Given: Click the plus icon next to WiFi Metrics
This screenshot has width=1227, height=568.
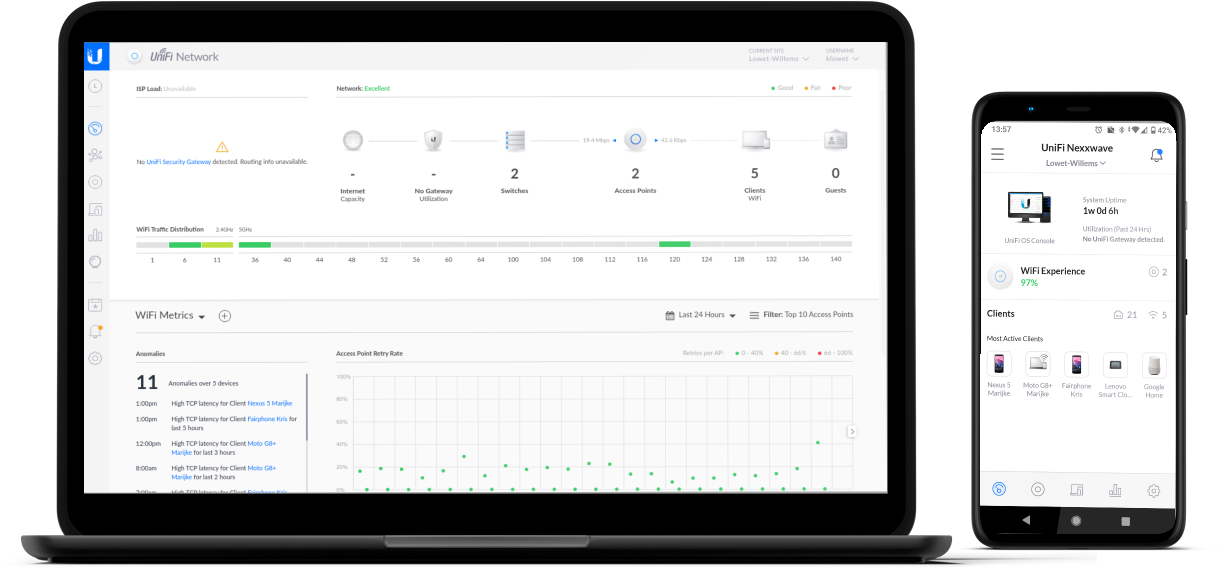Looking at the screenshot, I should [x=225, y=316].
